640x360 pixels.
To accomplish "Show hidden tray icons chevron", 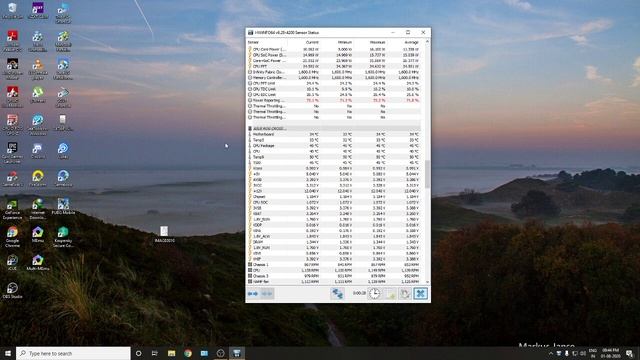I will [x=551, y=353].
